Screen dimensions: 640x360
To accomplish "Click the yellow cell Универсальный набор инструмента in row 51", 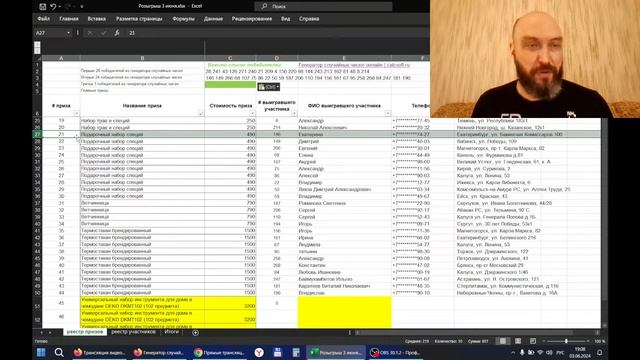I will 142,303.
